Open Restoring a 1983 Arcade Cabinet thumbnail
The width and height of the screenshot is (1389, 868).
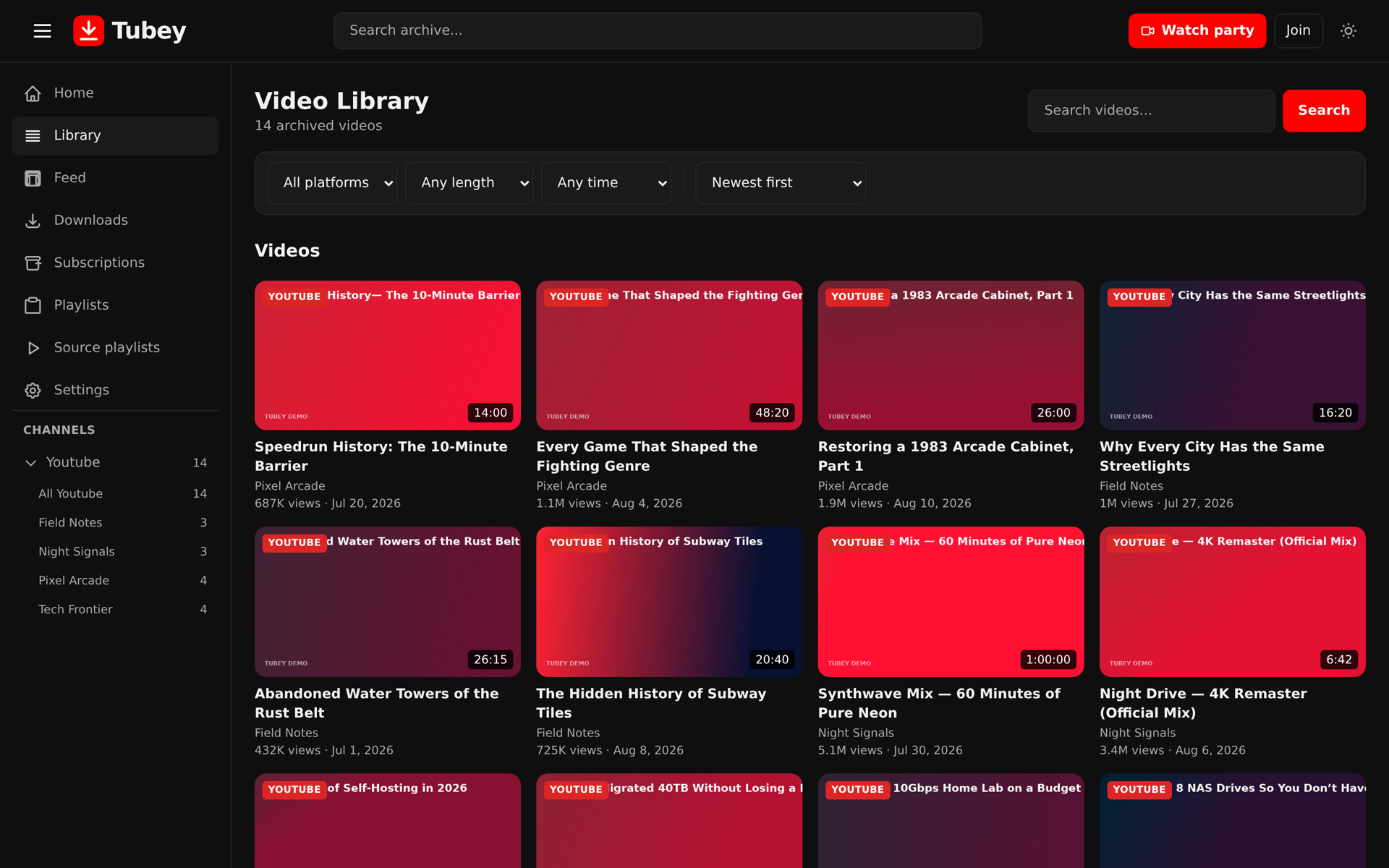tap(951, 355)
